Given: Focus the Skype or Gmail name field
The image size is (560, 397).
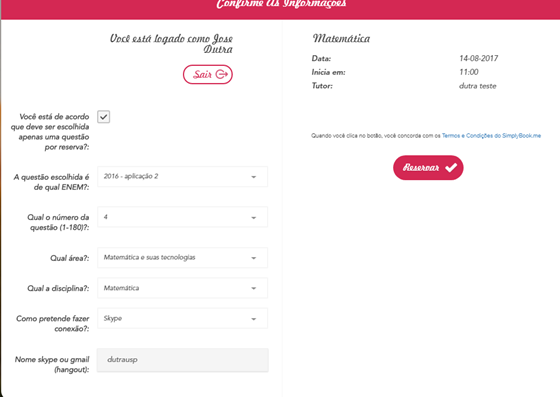Looking at the screenshot, I should [182, 360].
